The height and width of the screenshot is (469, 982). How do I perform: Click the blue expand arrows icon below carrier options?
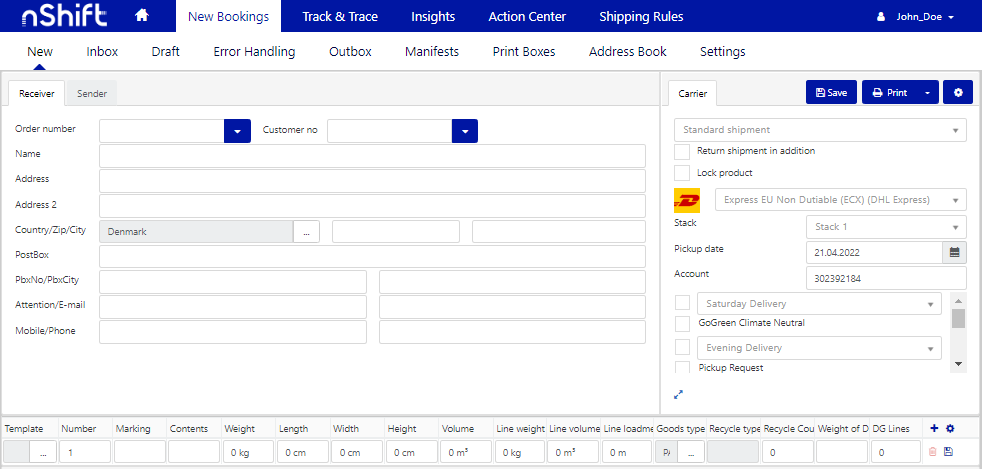pyautogui.click(x=678, y=395)
